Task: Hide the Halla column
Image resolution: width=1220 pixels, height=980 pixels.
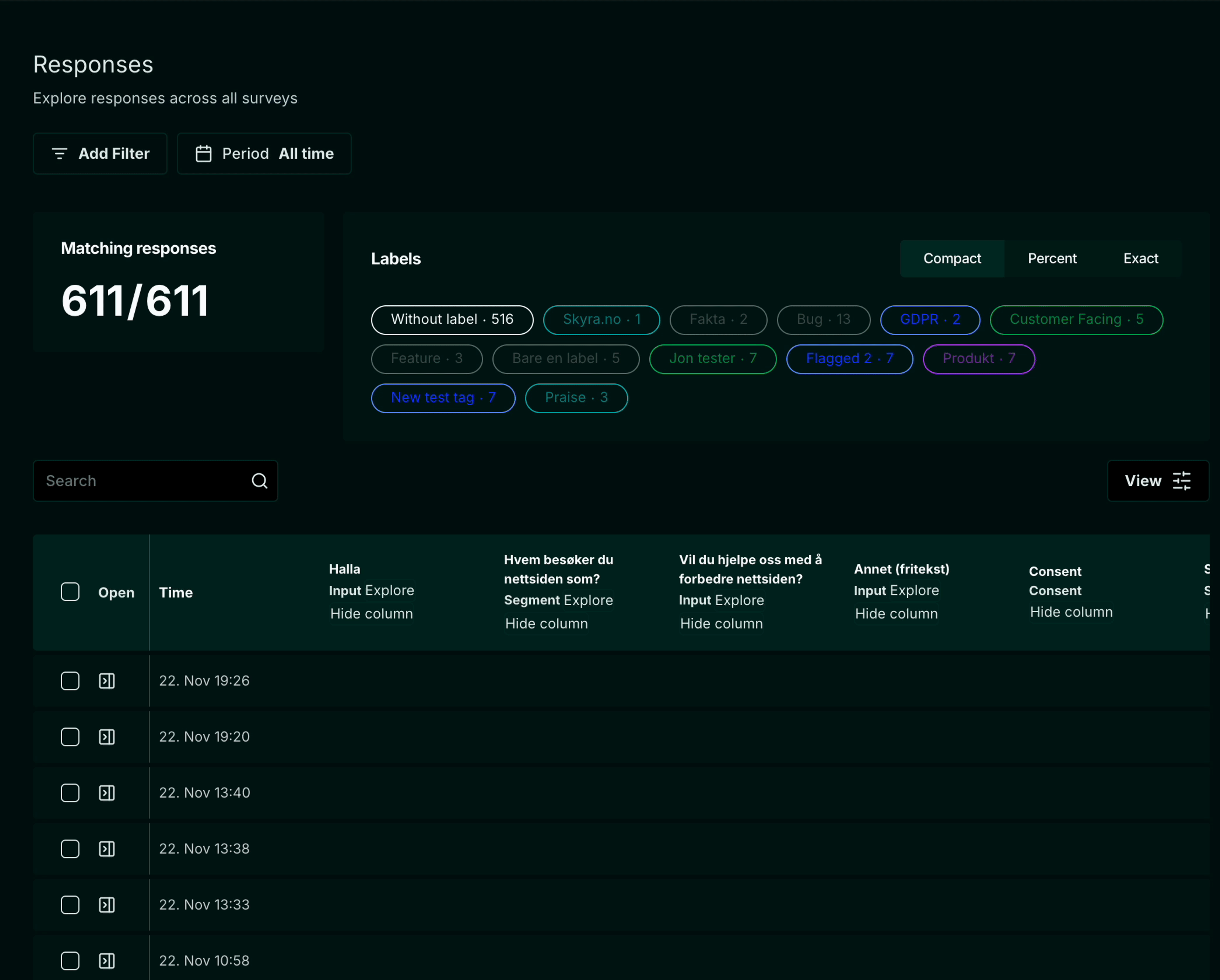Action: 371,613
